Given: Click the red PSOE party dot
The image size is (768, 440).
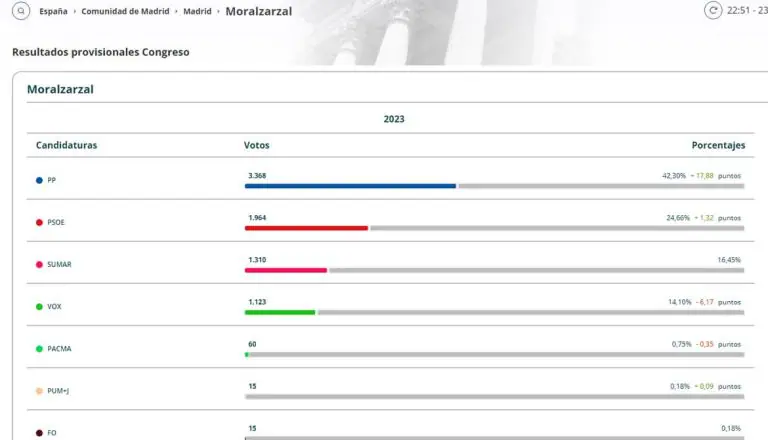Looking at the screenshot, I should pyautogui.click(x=39, y=222).
